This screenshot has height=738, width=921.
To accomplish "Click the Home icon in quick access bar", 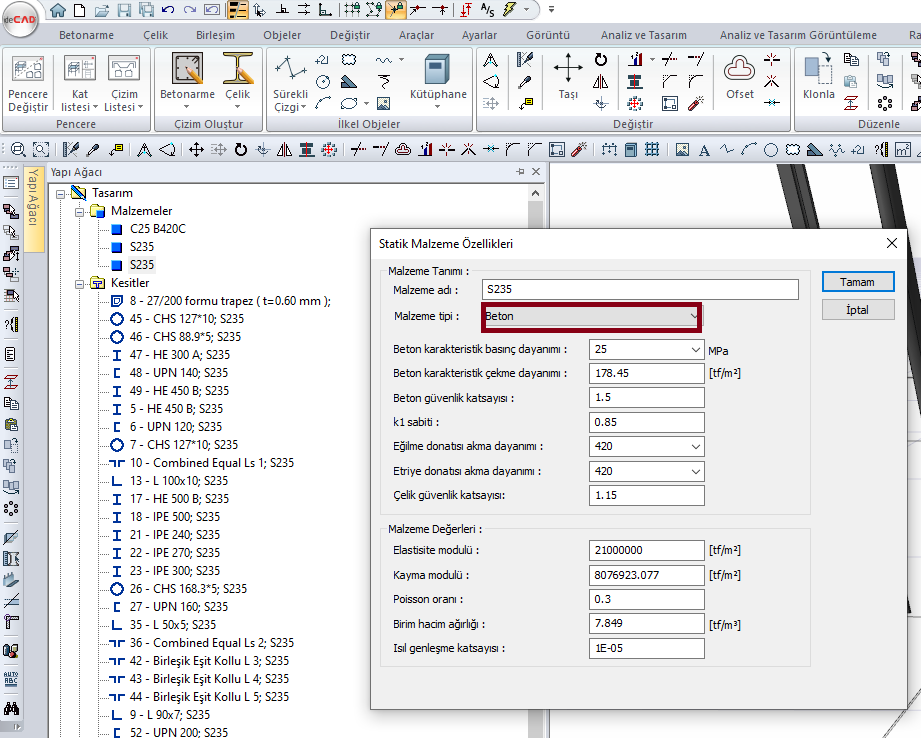I will [58, 9].
